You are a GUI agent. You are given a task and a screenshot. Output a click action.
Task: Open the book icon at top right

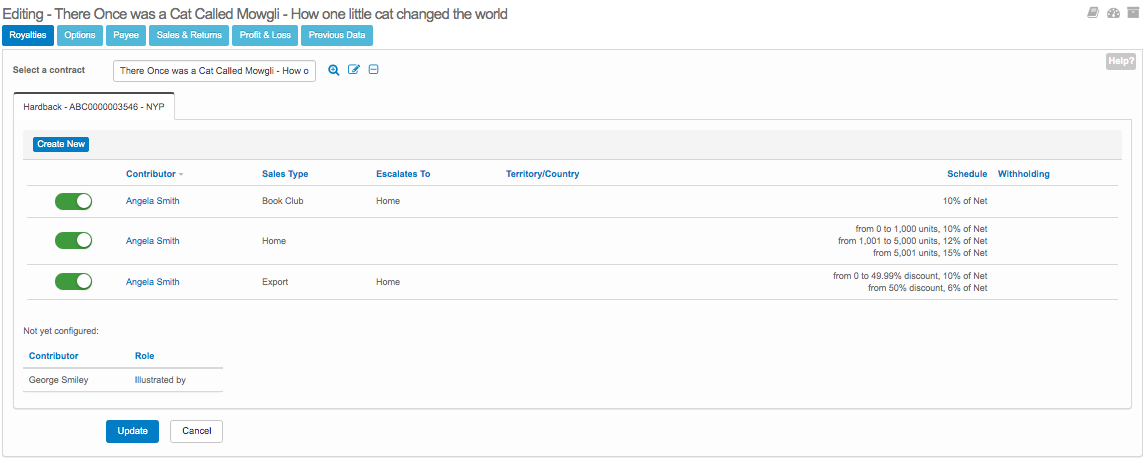coord(1093,13)
